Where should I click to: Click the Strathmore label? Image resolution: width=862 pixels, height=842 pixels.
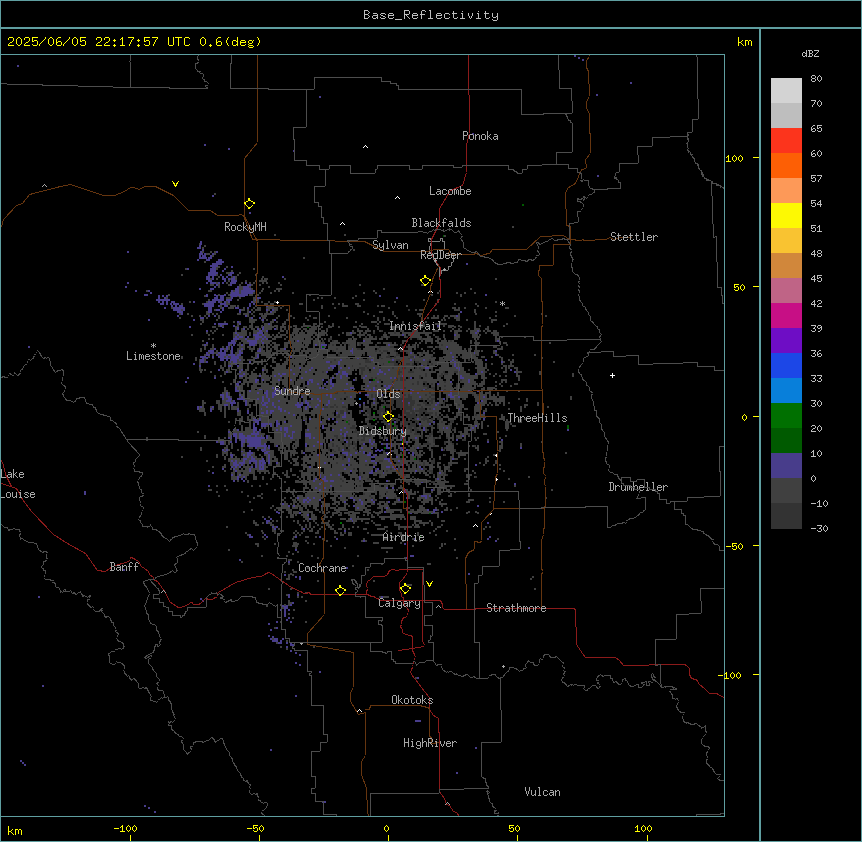click(x=516, y=608)
